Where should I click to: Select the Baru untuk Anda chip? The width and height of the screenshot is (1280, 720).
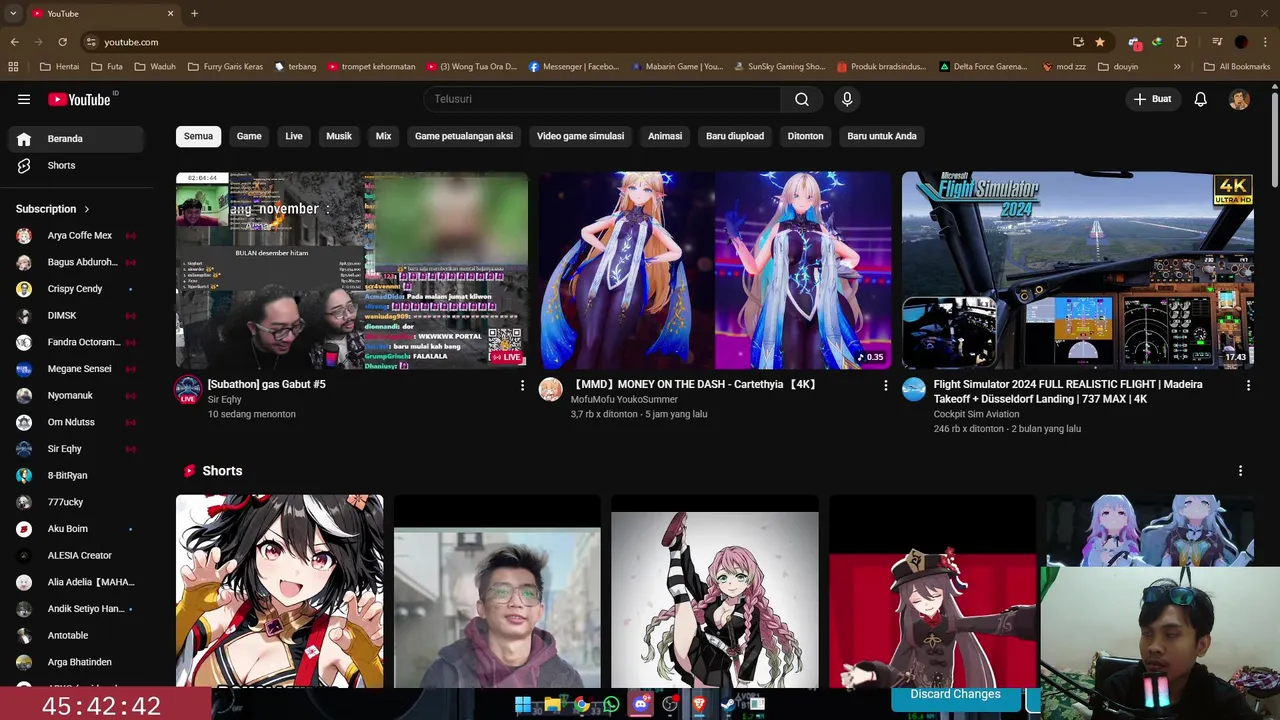tap(882, 136)
